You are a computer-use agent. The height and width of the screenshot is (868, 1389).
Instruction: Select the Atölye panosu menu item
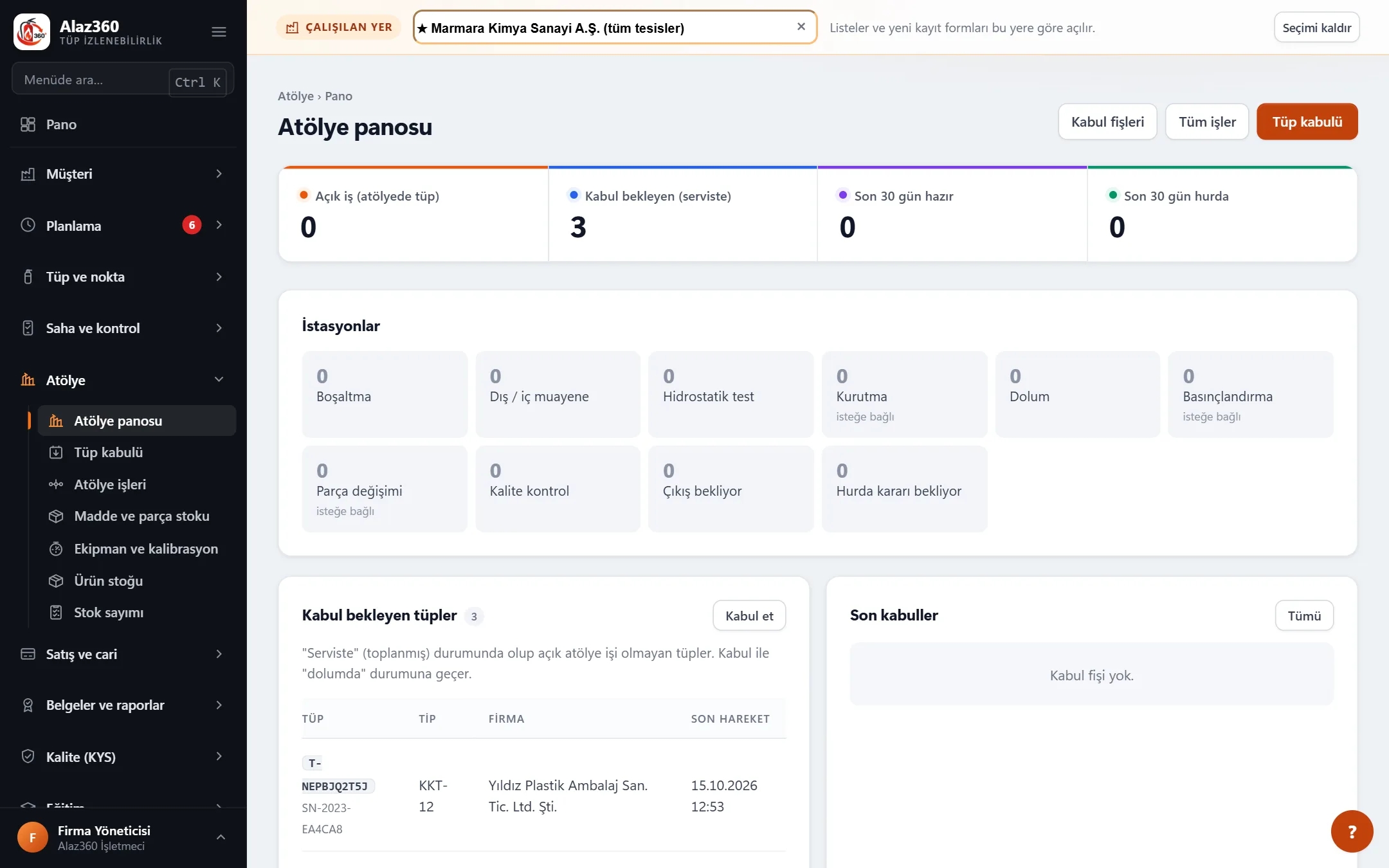[136, 421]
